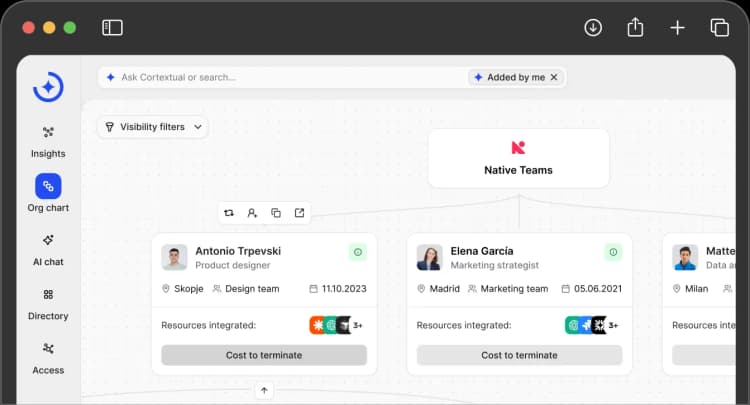Click the Product designer job title

click(233, 265)
